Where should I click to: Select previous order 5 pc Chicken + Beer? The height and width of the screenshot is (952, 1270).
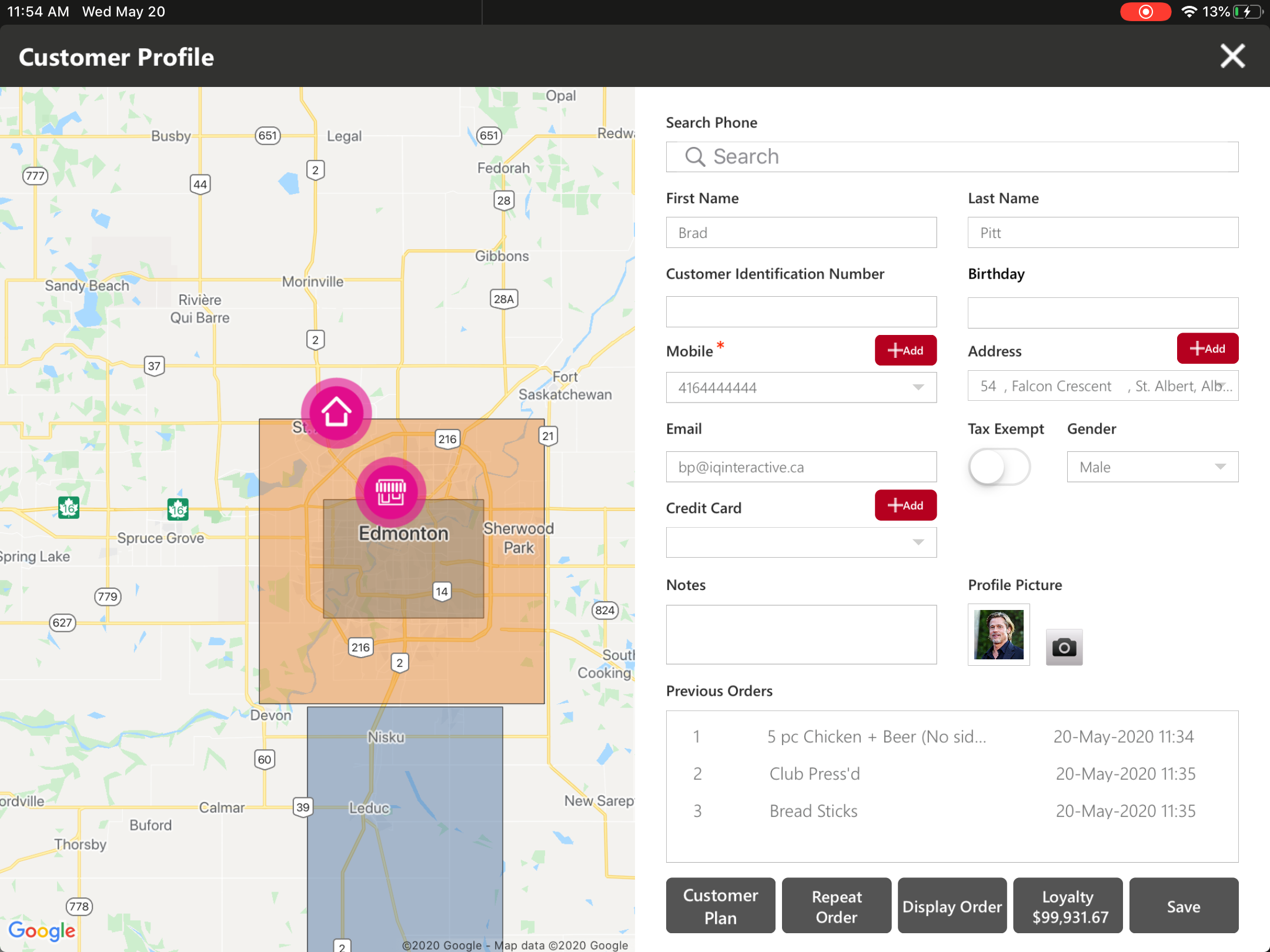pyautogui.click(x=951, y=737)
